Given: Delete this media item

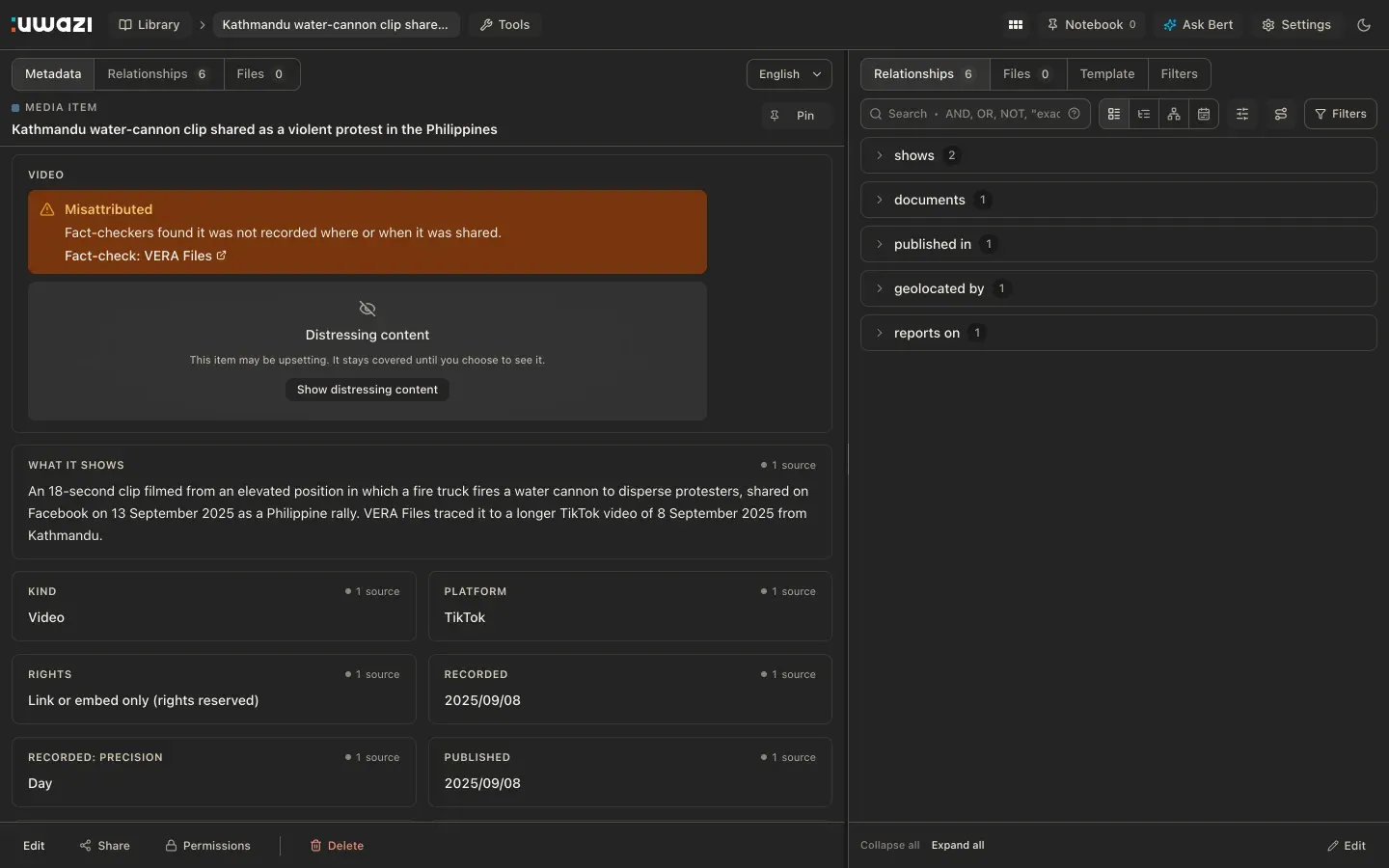Looking at the screenshot, I should tap(337, 846).
